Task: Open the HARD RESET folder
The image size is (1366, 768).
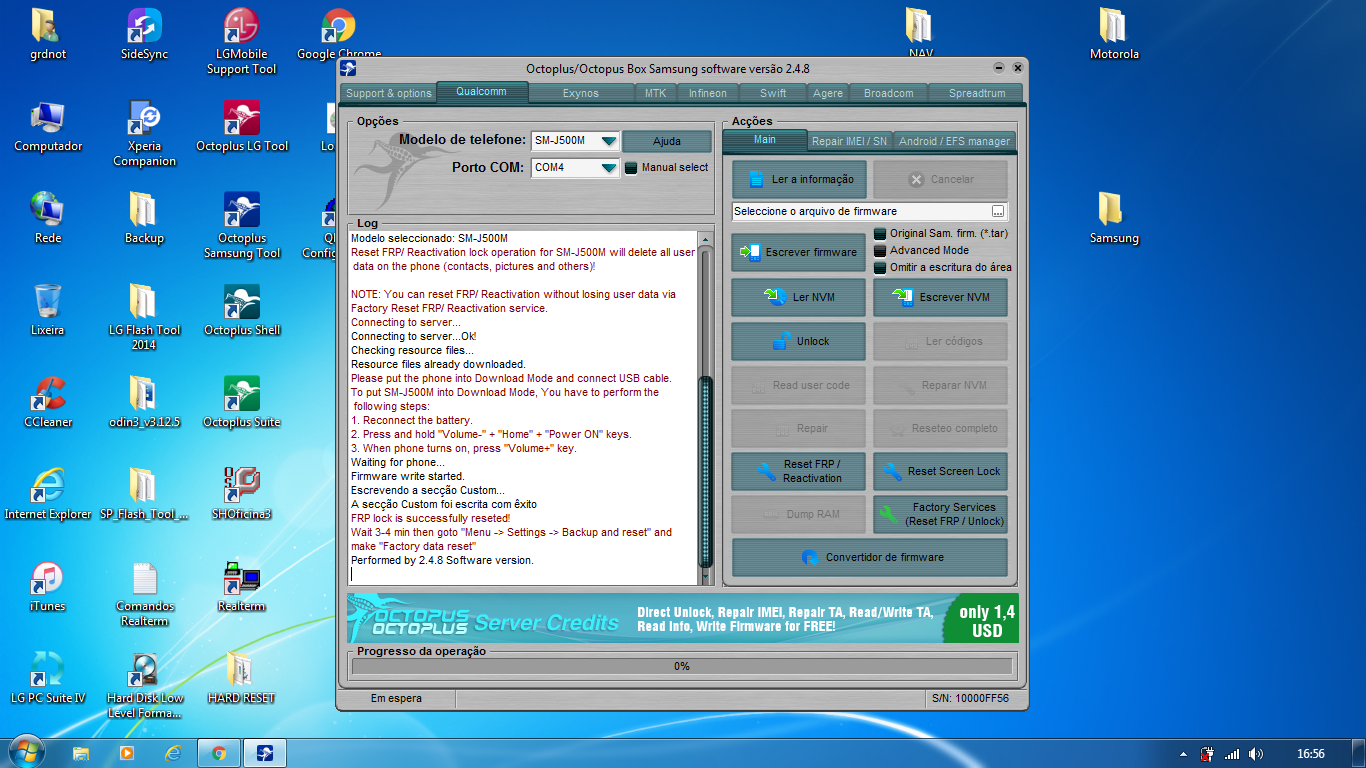Action: [x=241, y=678]
